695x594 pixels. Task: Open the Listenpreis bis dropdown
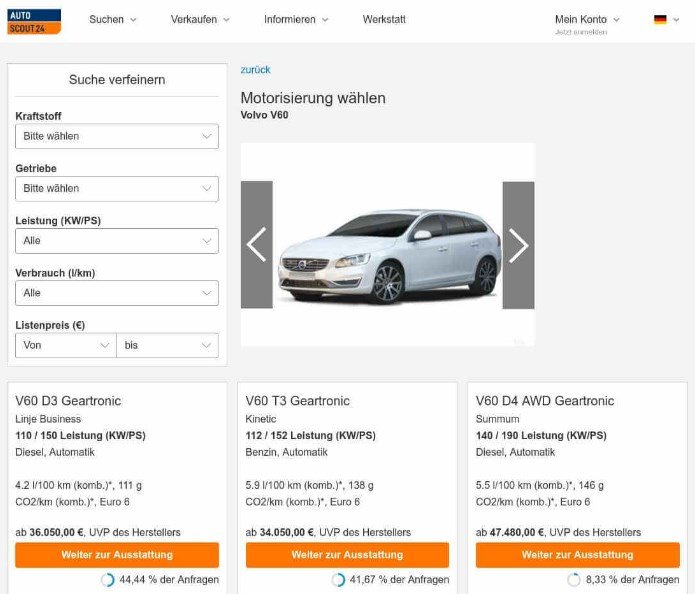click(168, 345)
